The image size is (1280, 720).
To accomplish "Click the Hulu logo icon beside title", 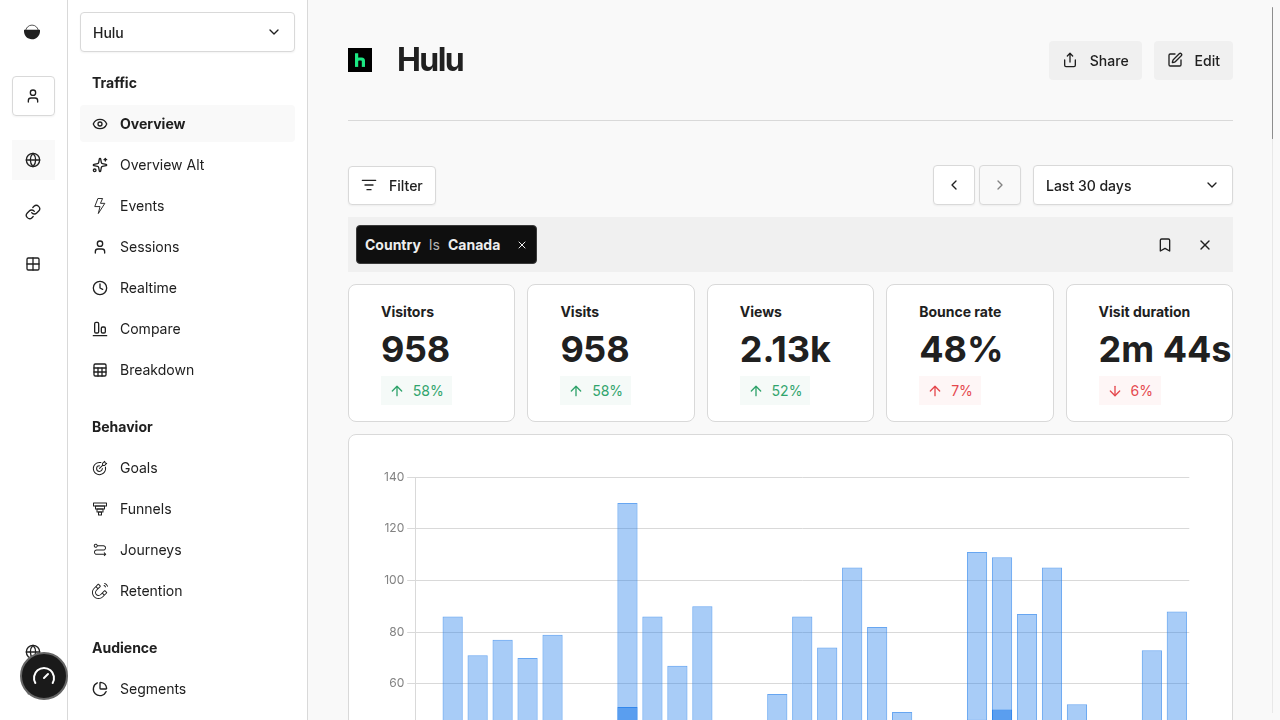I will click(x=360, y=60).
